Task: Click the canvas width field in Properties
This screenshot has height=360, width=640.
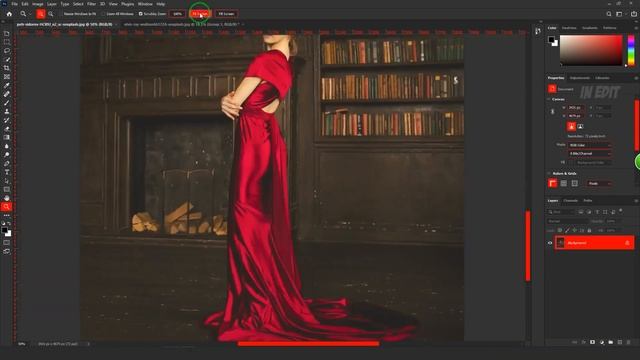Action: pos(576,107)
